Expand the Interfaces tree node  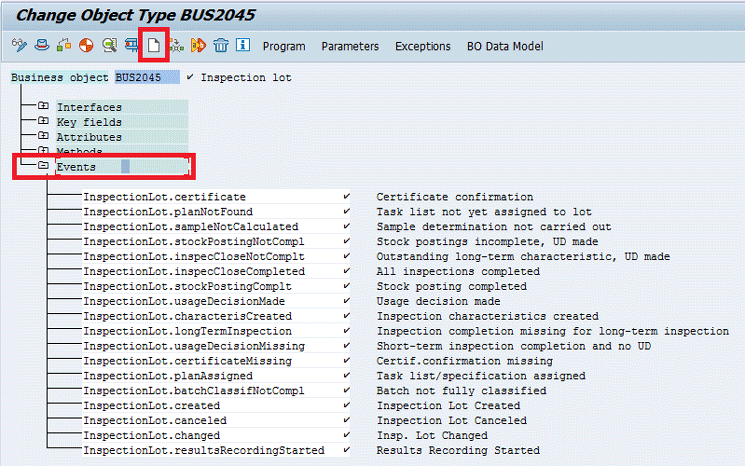tap(43, 107)
